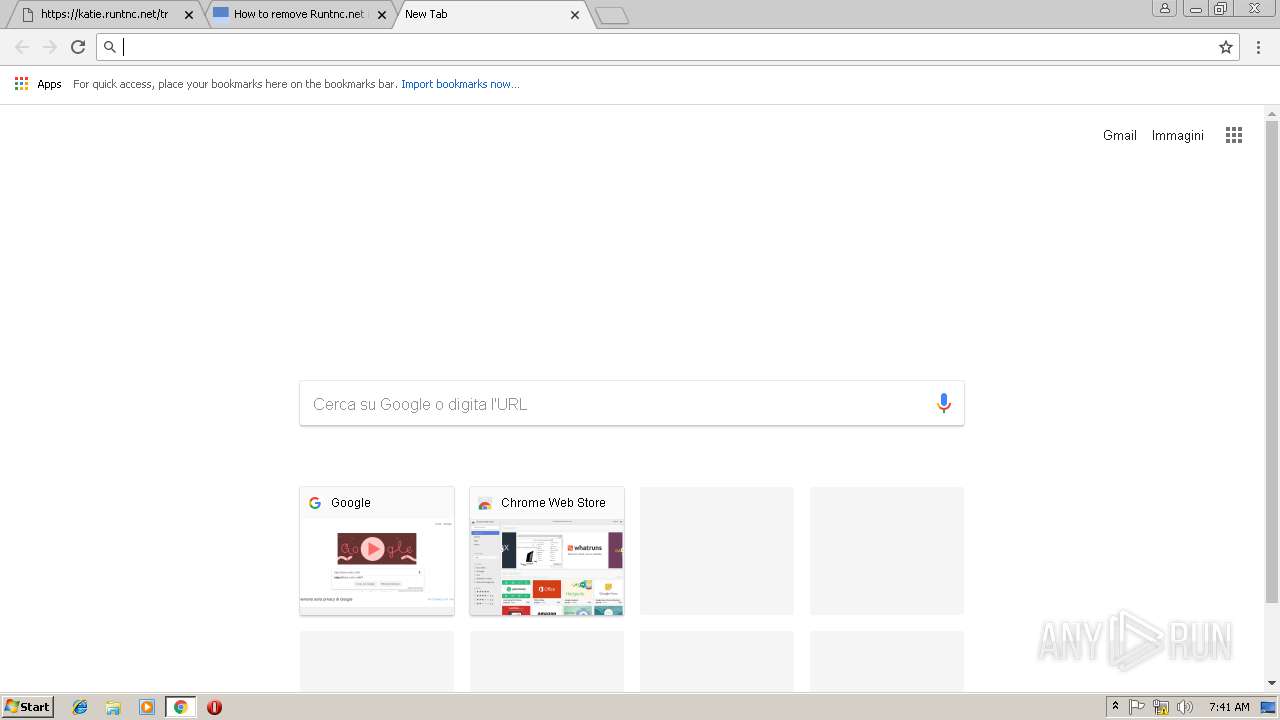Open the Chrome Web Store thumbnail
The width and height of the screenshot is (1280, 720).
(x=547, y=551)
